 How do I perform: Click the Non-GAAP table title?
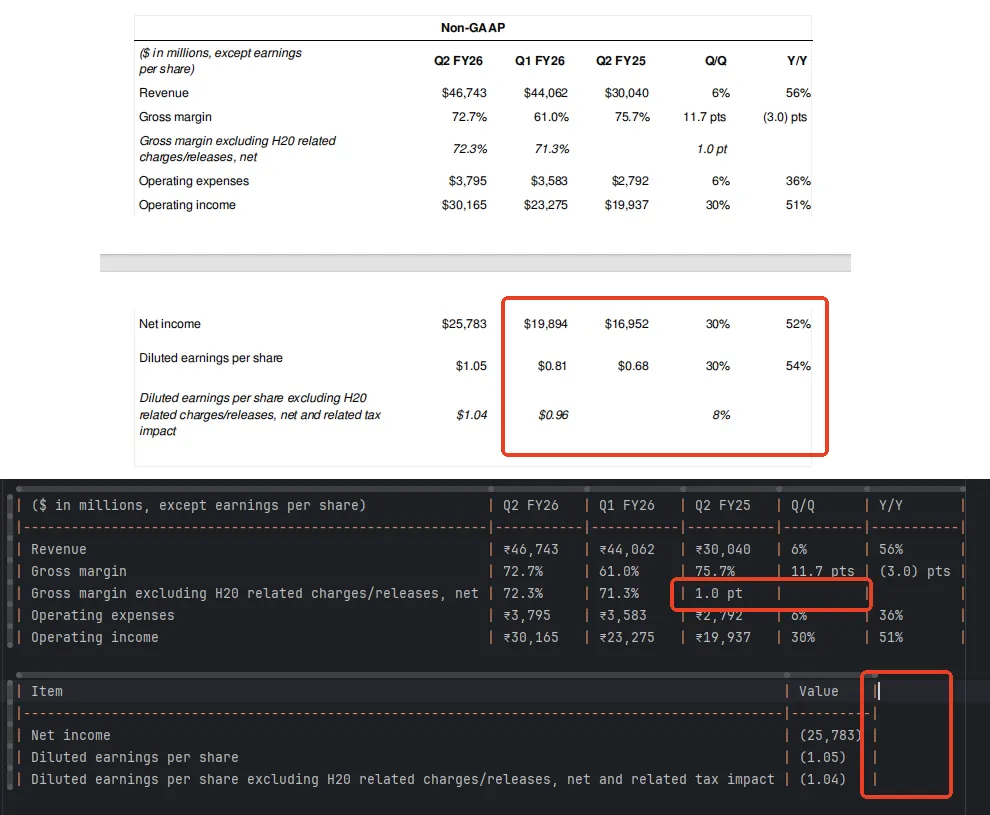(471, 27)
